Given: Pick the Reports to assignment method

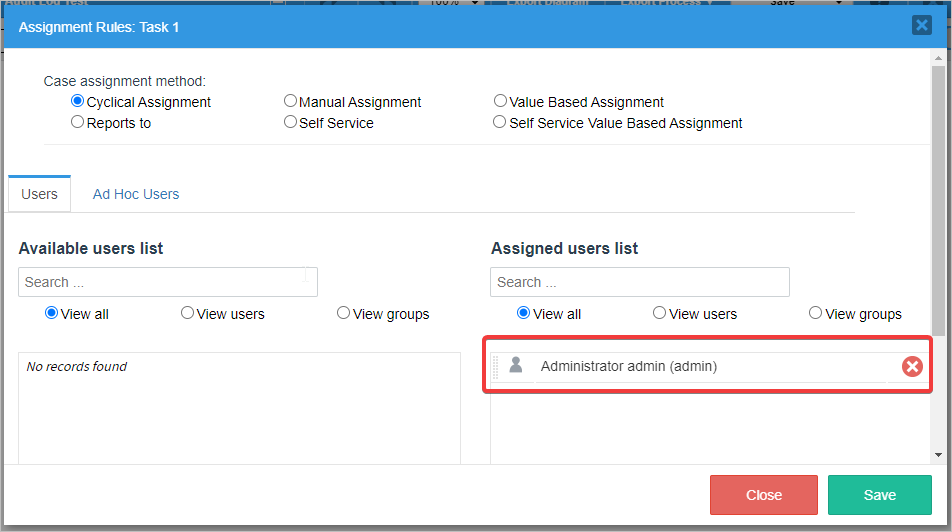Looking at the screenshot, I should click(77, 122).
